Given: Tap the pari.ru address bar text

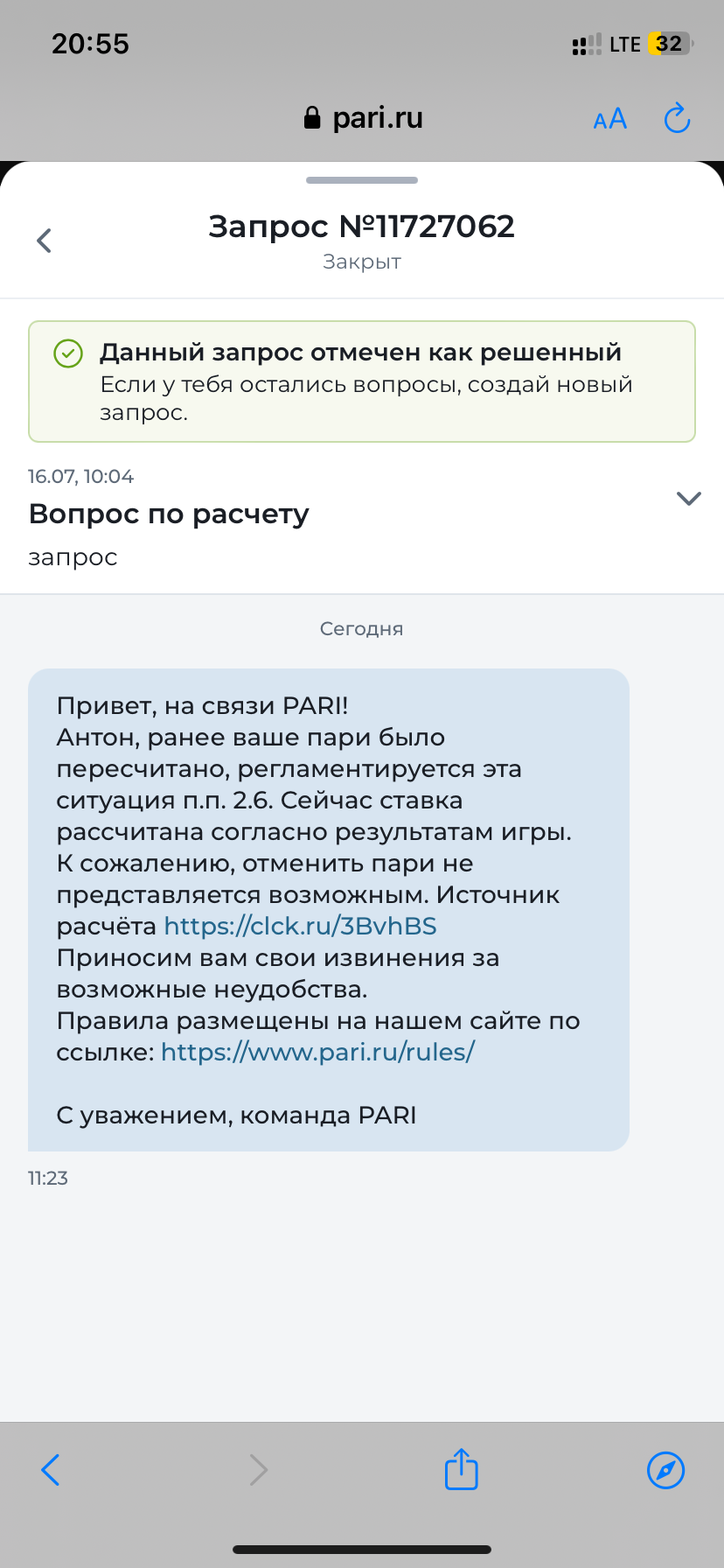Looking at the screenshot, I should click(x=377, y=118).
